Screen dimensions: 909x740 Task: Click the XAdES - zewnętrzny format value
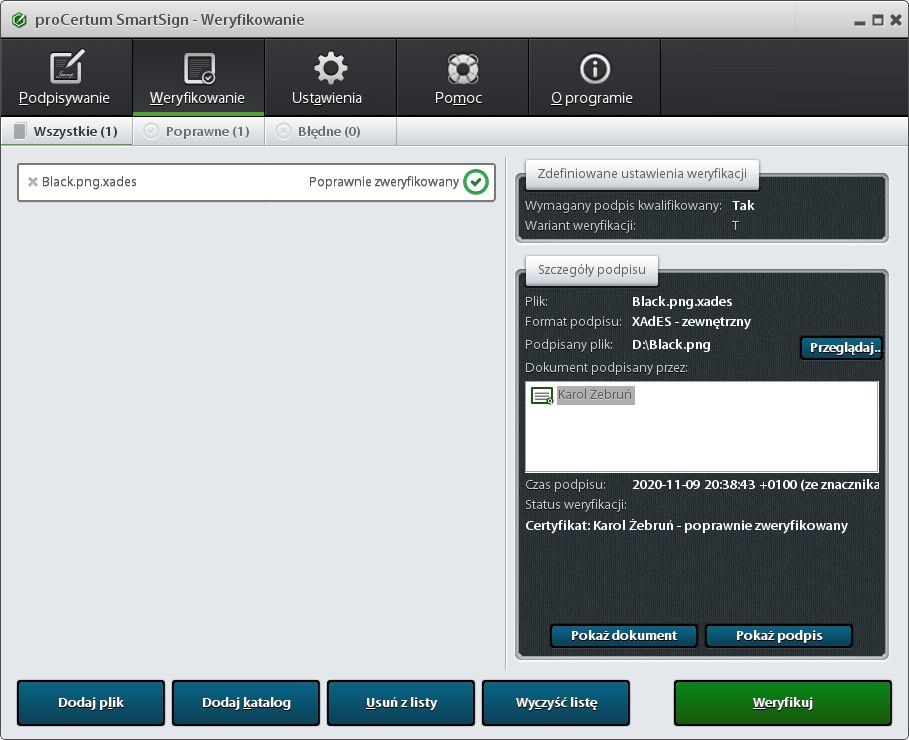691,322
